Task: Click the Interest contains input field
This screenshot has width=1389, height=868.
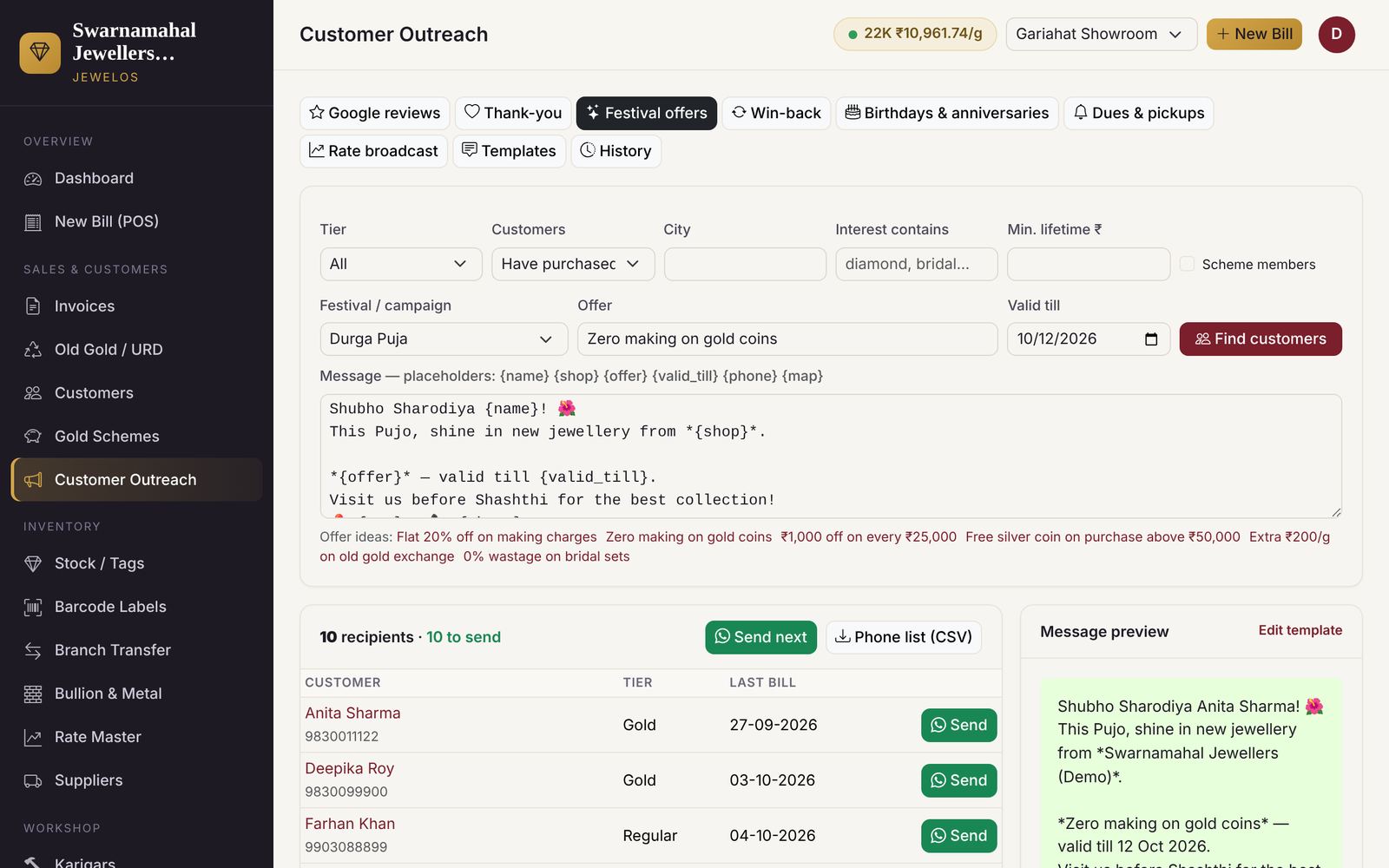Action: point(917,264)
